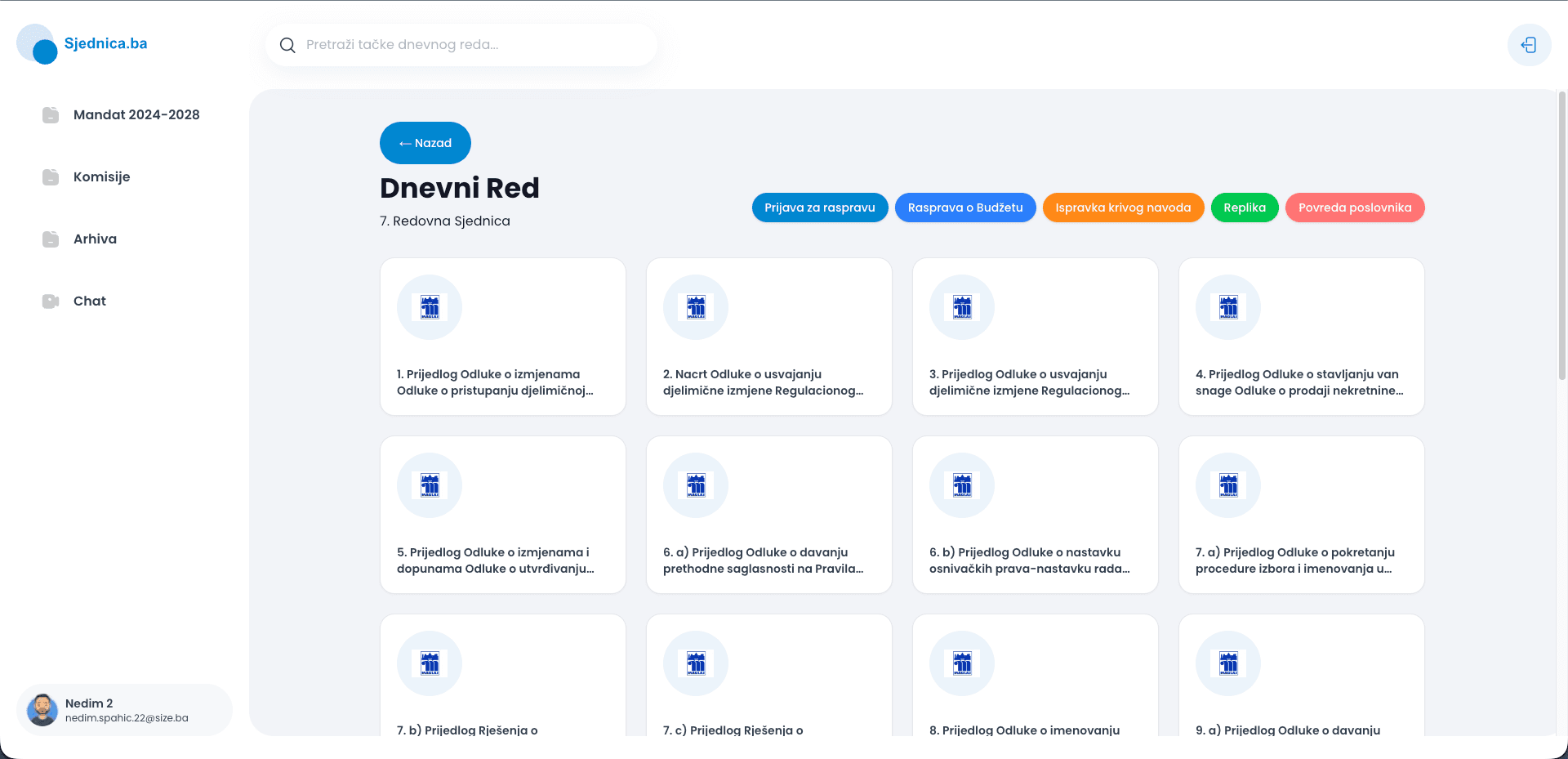
Task: Click the Arhiva folder icon
Action: tap(51, 239)
